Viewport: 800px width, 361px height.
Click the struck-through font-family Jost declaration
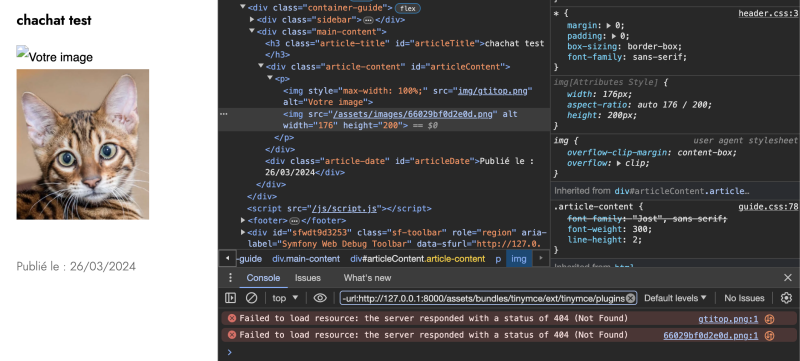click(x=647, y=219)
